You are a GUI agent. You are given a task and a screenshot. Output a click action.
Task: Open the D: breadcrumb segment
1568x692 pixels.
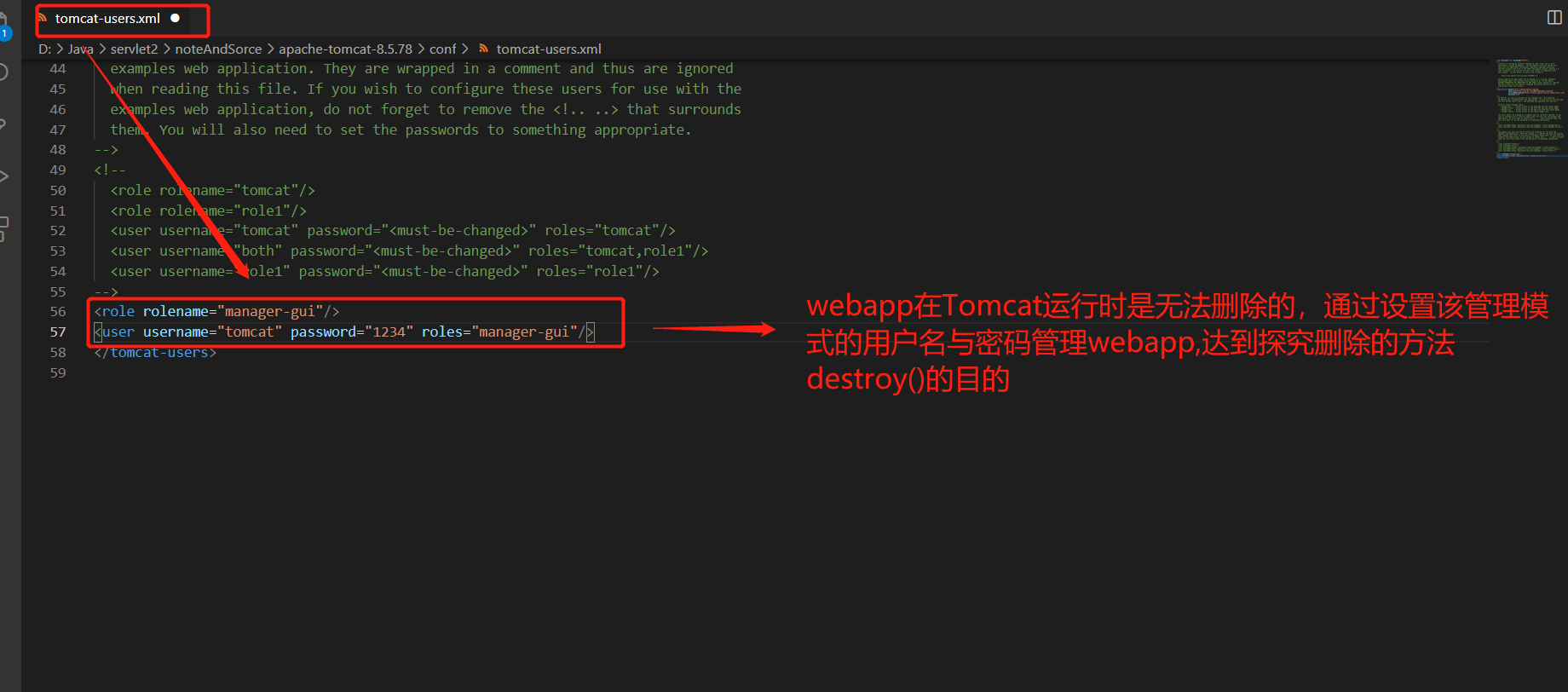45,49
